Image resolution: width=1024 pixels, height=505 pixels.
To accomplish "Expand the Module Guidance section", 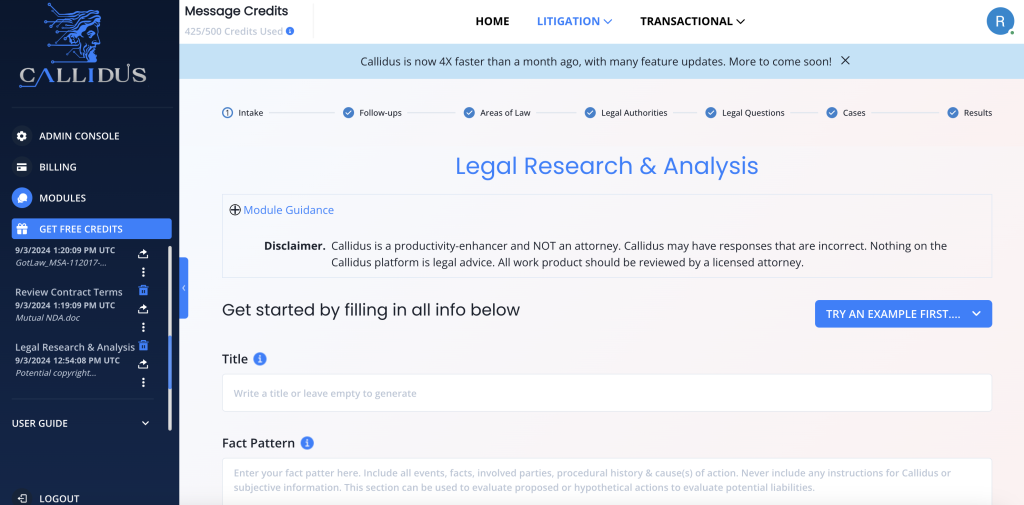I will (x=235, y=210).
